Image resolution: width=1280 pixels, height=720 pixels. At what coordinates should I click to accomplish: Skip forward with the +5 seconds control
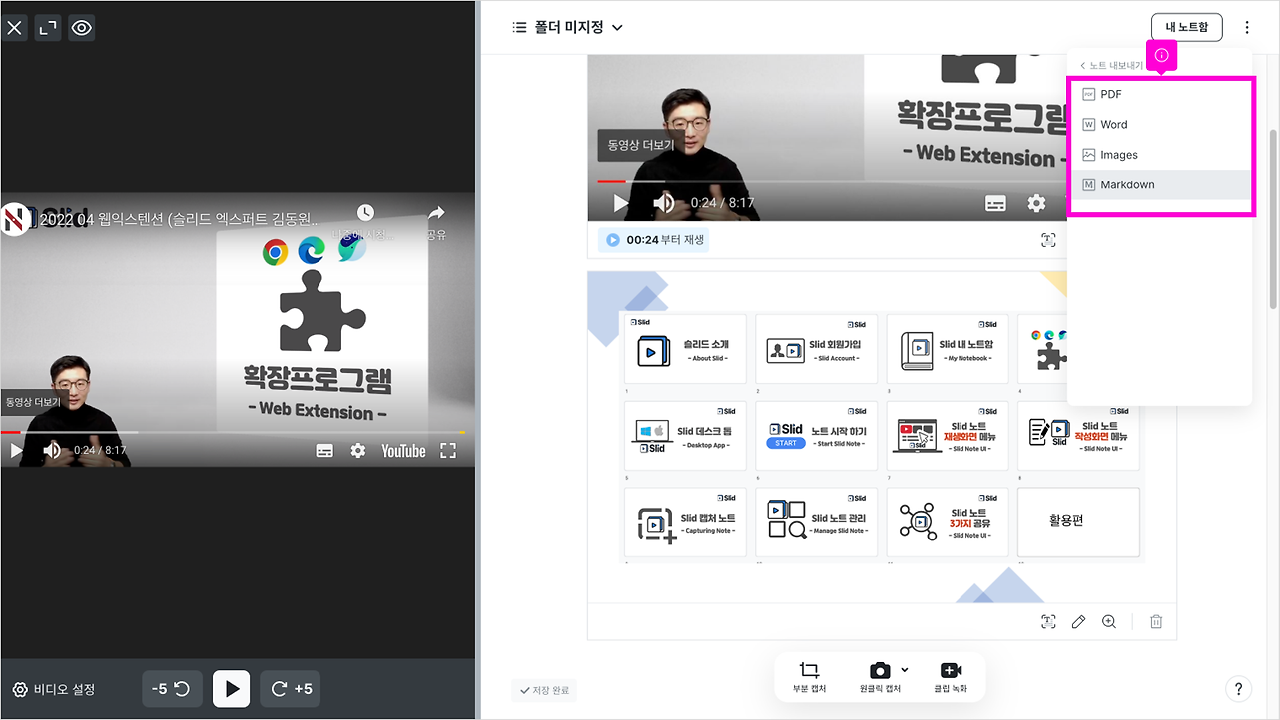[x=289, y=688]
